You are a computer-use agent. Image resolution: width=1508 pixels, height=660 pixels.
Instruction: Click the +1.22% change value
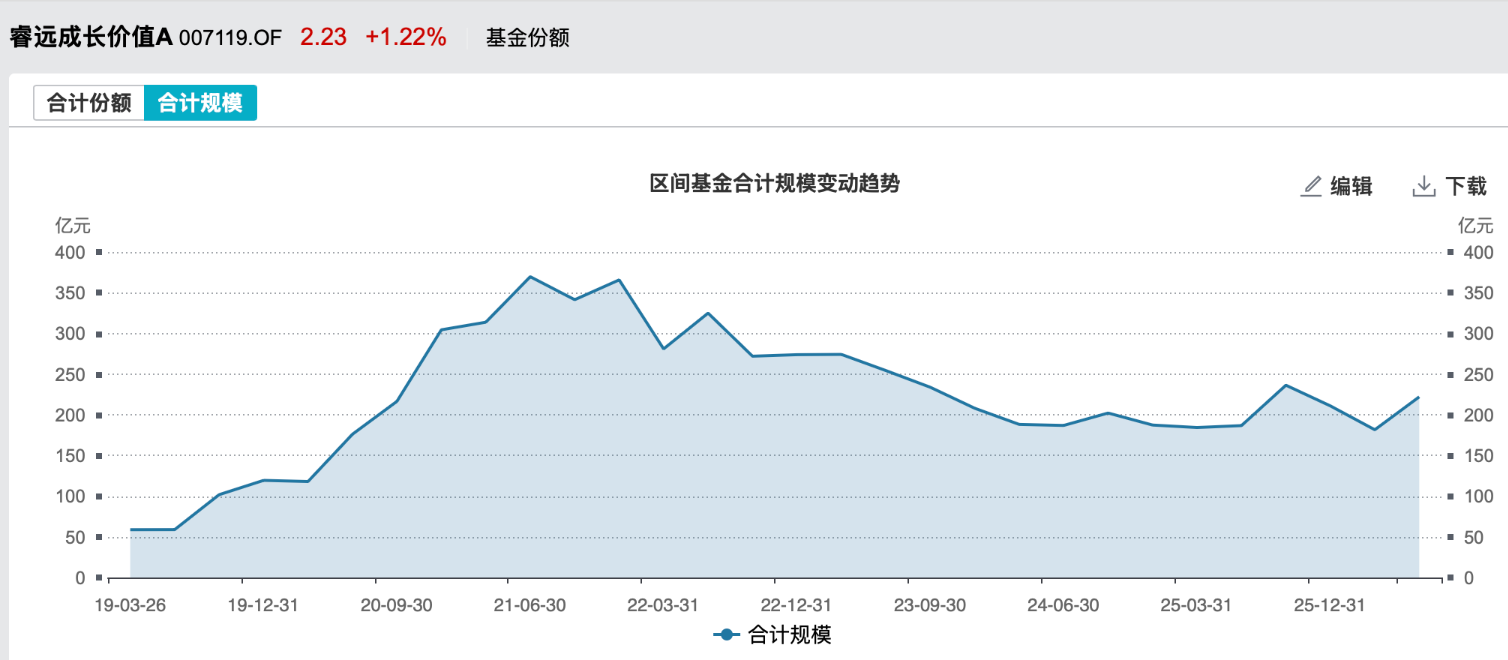click(405, 37)
